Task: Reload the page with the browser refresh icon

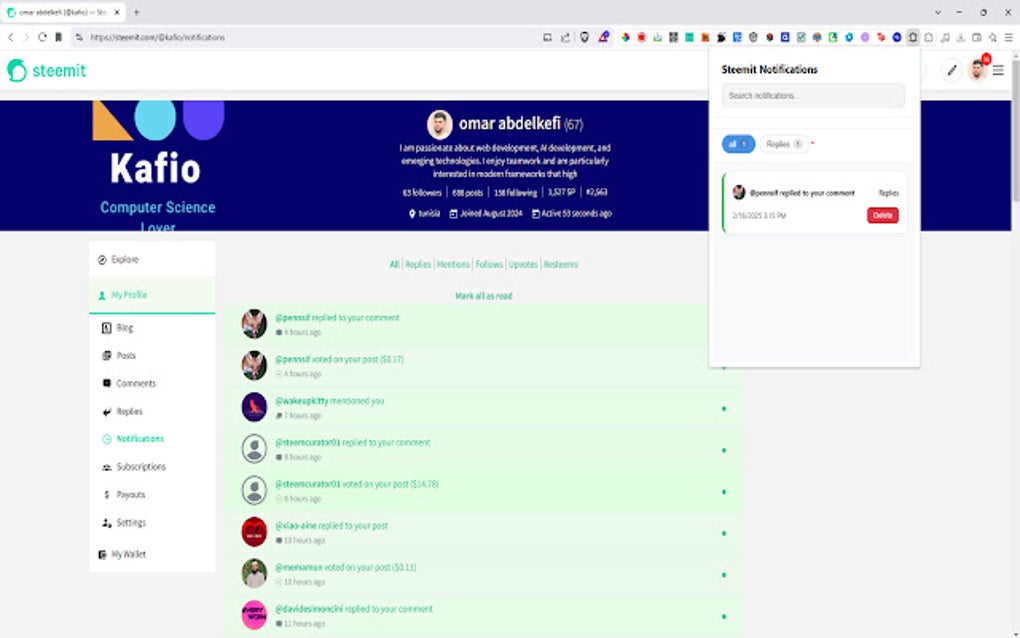Action: point(40,35)
